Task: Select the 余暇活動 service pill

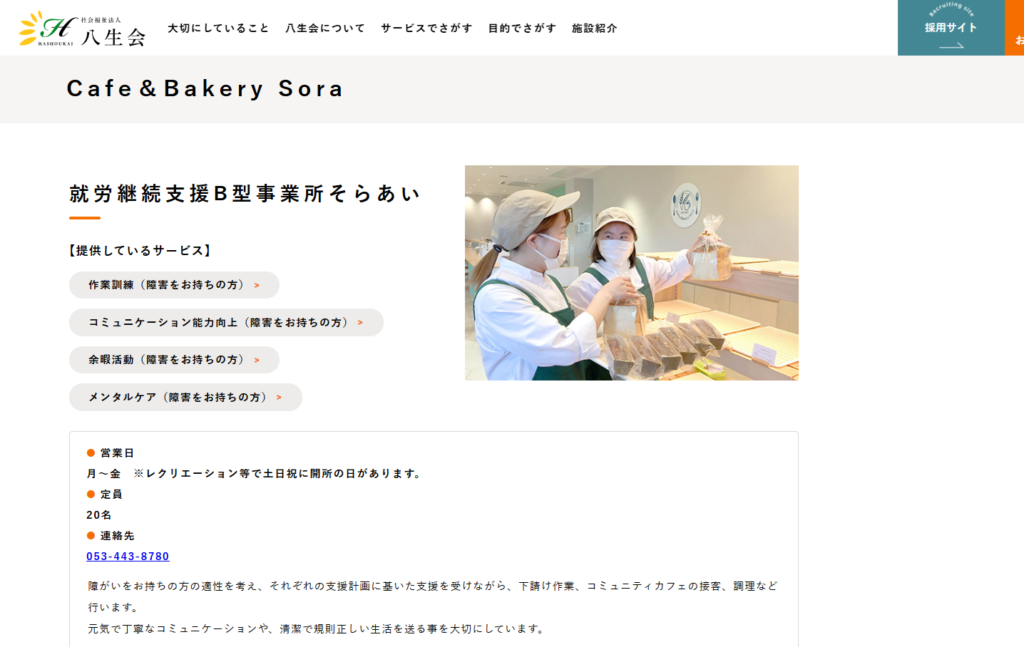Action: click(173, 360)
